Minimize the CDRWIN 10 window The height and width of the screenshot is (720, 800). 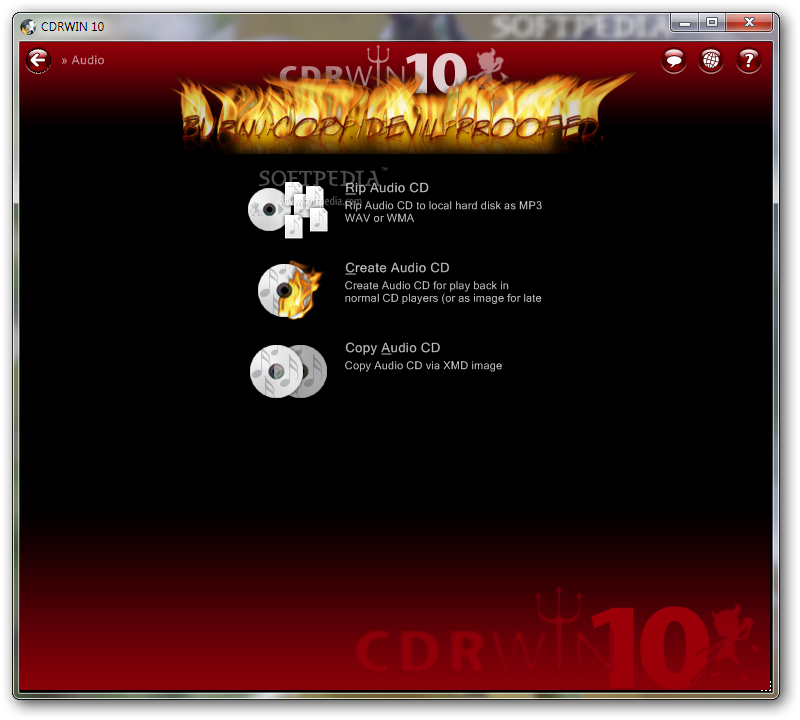685,22
